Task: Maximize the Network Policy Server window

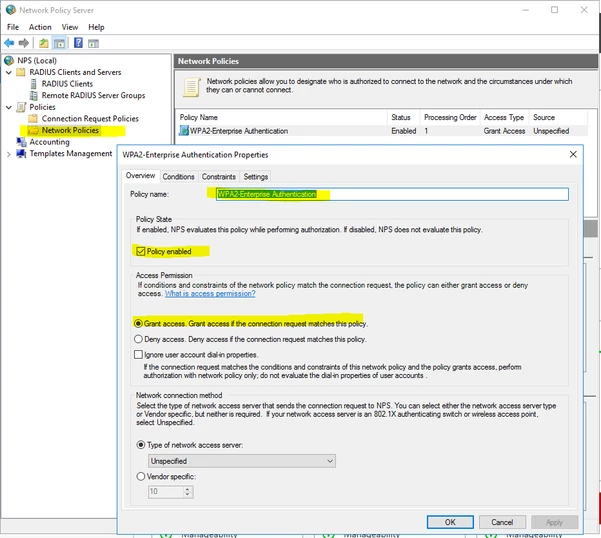Action: click(554, 10)
